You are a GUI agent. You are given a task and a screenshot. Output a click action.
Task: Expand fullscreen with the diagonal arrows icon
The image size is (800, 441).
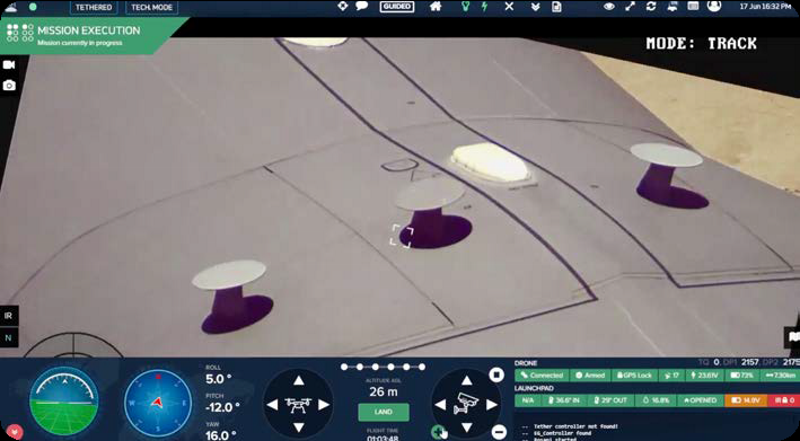627,7
